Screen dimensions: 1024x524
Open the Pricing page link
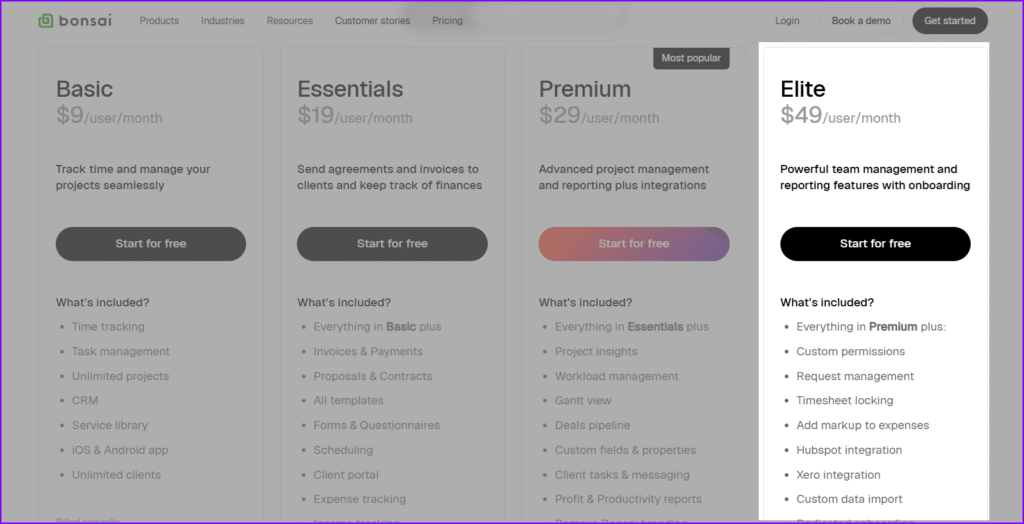447,21
